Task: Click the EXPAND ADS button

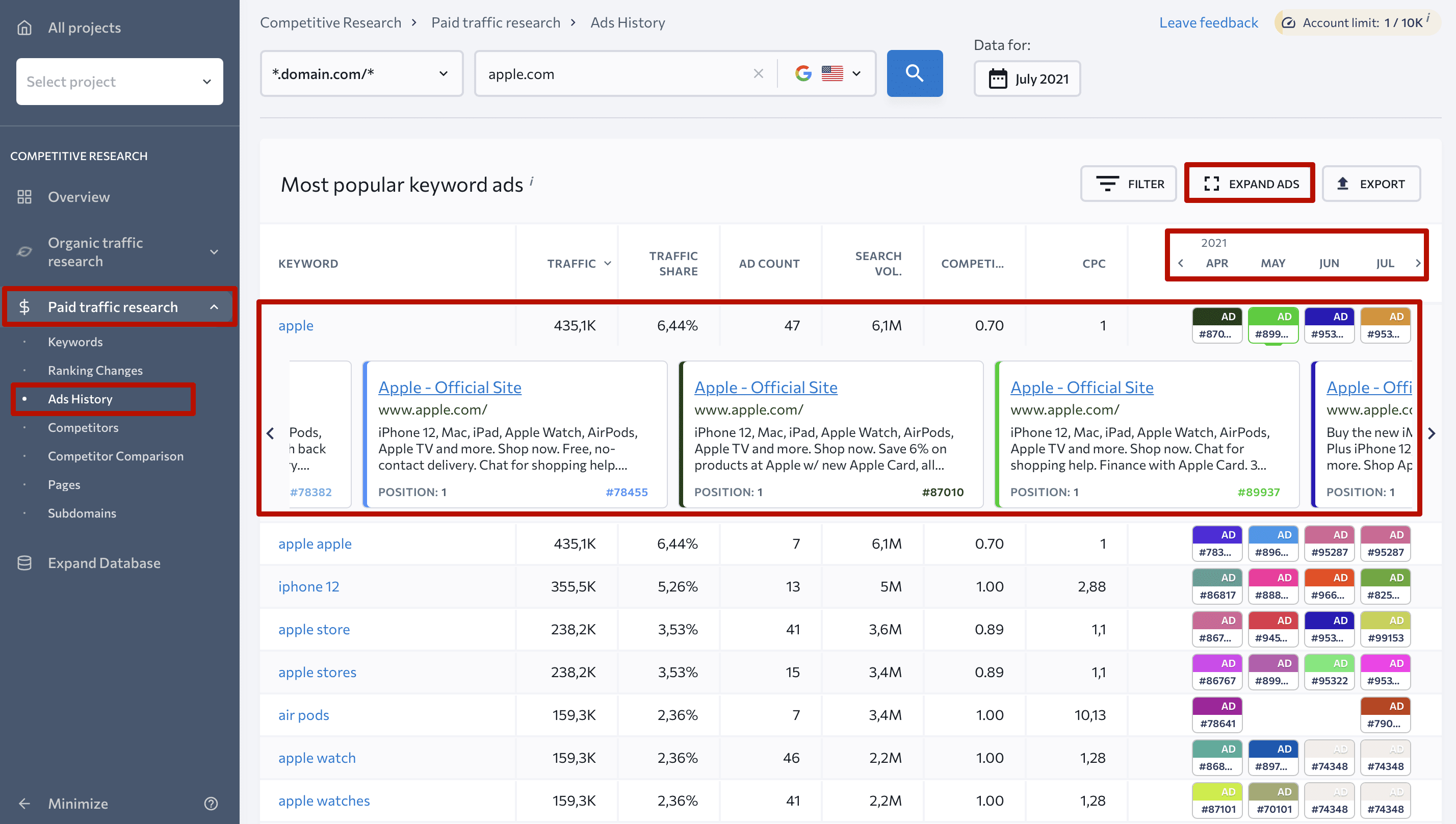Action: (1250, 184)
